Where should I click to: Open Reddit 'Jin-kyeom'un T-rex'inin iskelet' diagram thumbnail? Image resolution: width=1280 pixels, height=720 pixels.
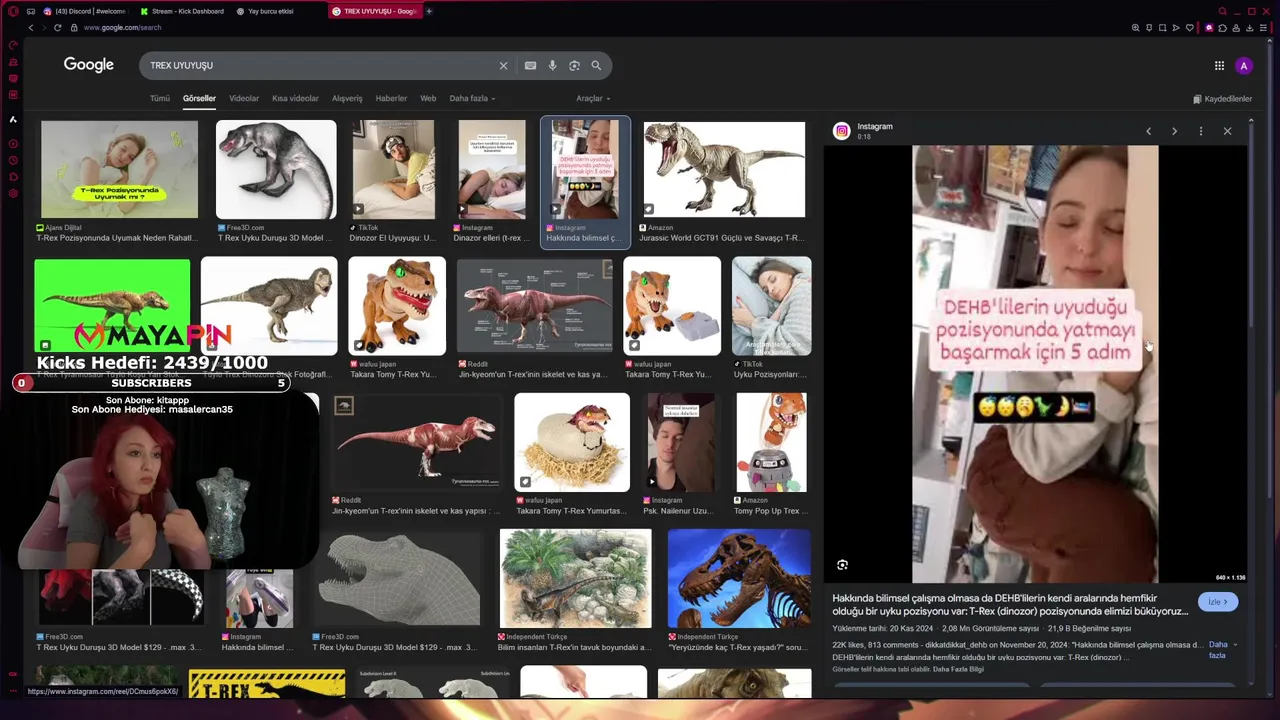[535, 306]
